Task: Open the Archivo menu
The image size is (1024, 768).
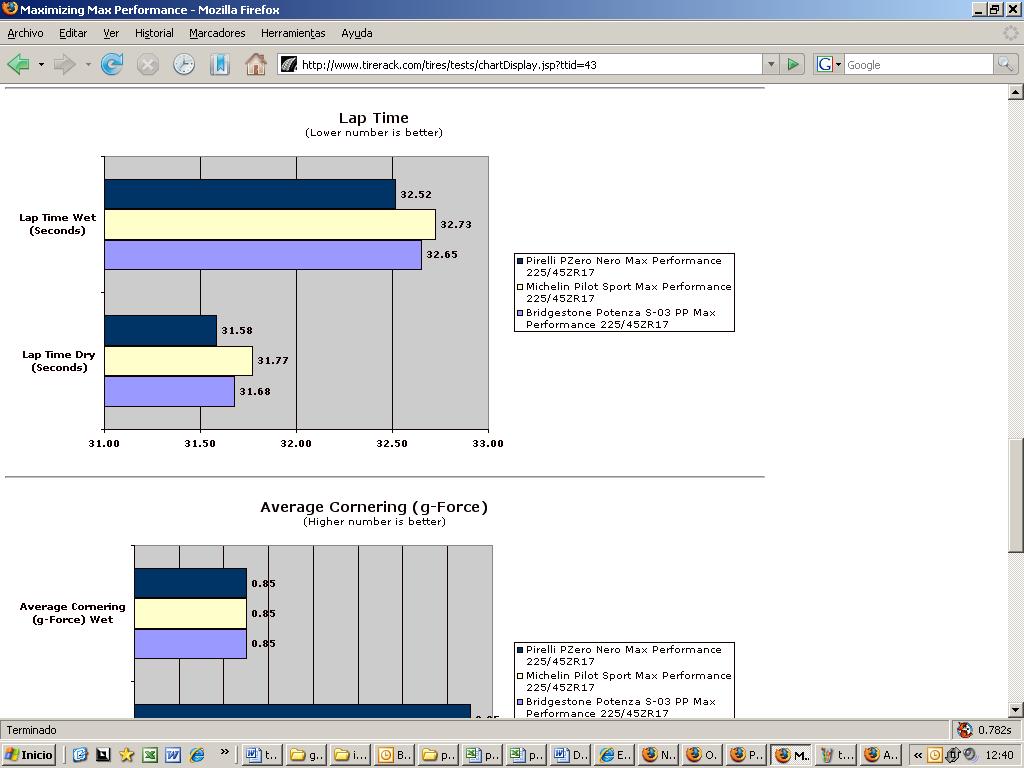Action: pos(25,33)
